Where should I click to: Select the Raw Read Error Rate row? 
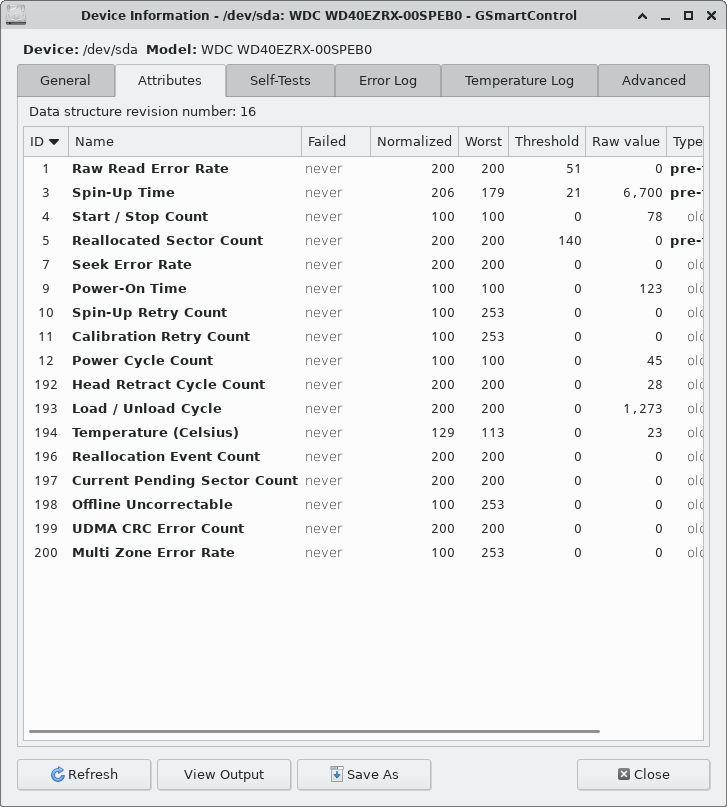(363, 169)
